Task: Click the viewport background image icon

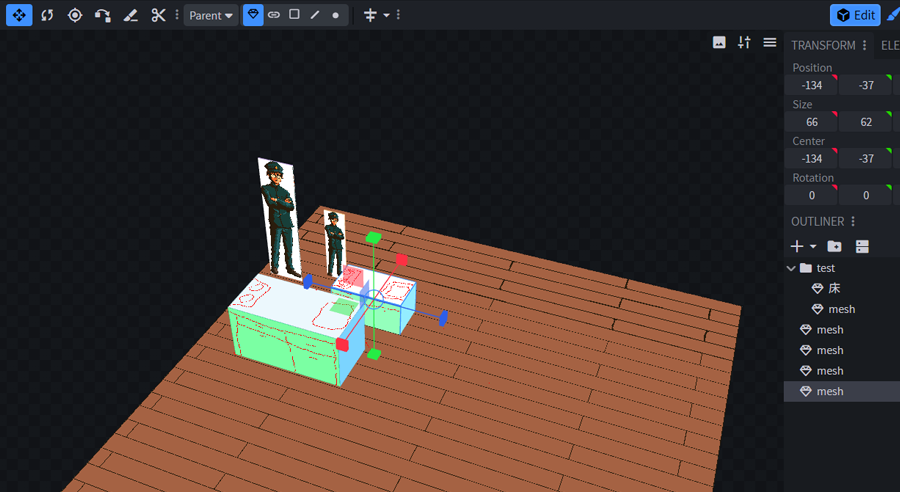Action: point(719,42)
